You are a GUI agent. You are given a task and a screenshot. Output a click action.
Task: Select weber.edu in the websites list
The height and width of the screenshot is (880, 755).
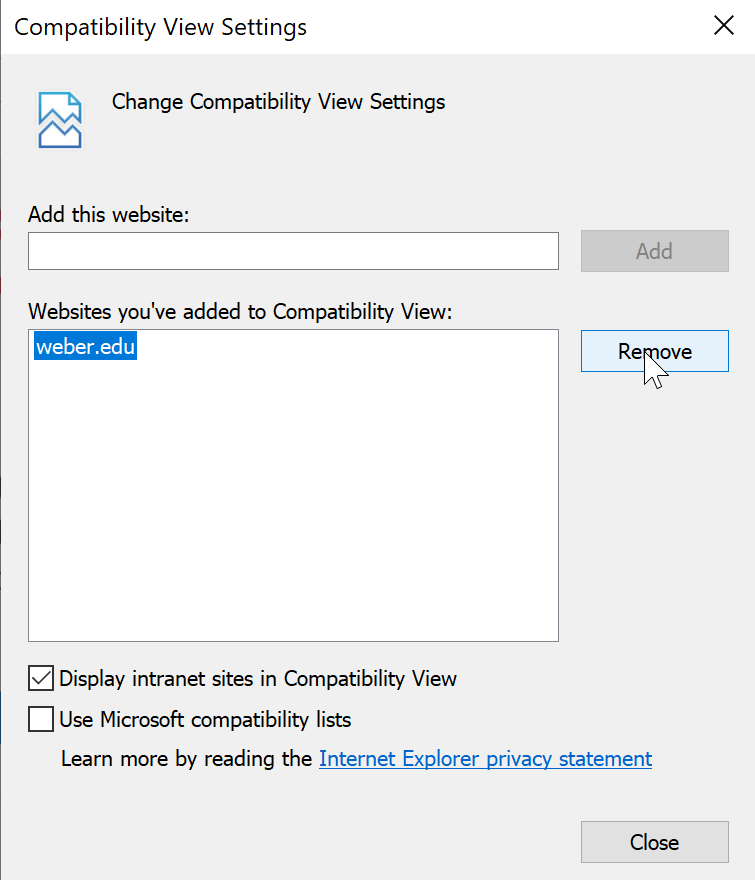tap(85, 348)
